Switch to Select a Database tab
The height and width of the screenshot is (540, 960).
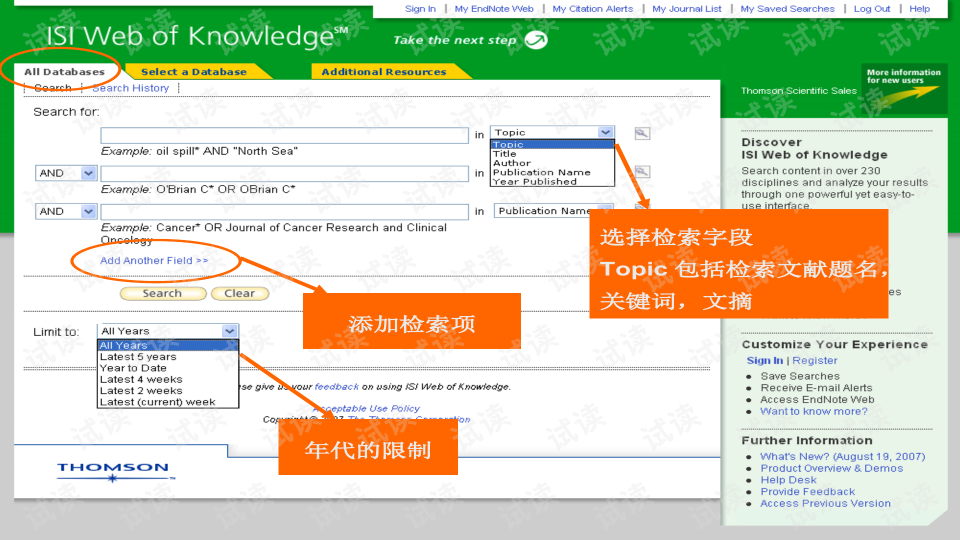(x=193, y=72)
